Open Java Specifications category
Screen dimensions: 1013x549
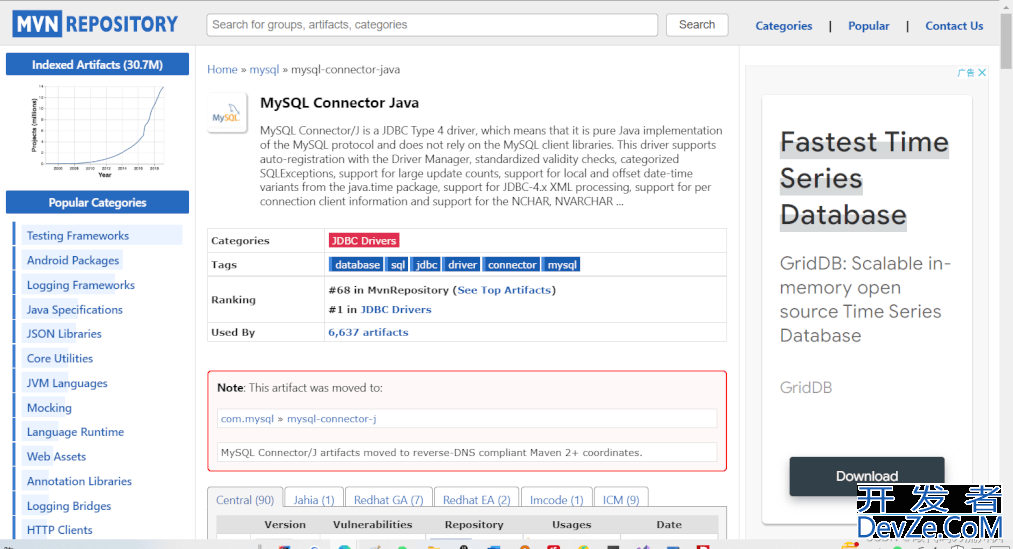pos(74,309)
